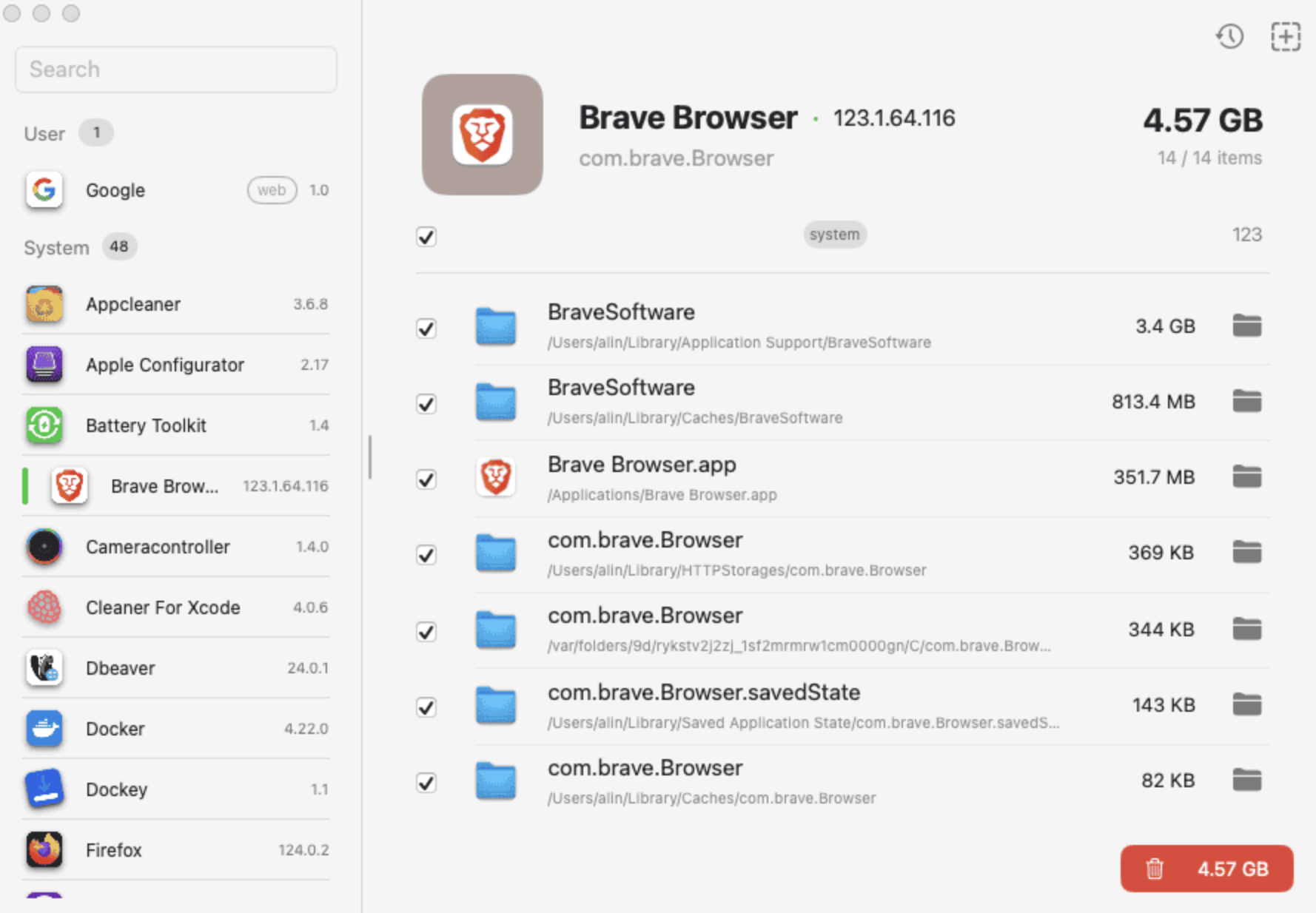This screenshot has width=1316, height=913.
Task: Delete selected 4.57 GB with trash button
Action: click(1206, 869)
